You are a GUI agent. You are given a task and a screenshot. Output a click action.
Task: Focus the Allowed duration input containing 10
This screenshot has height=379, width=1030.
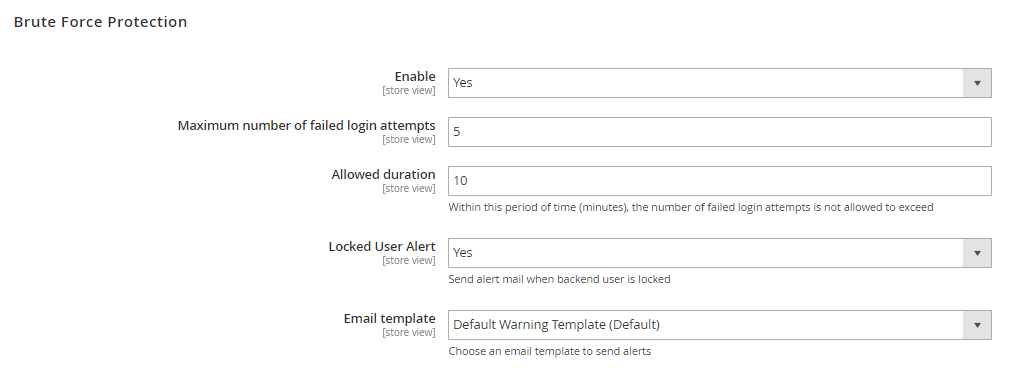pyautogui.click(x=719, y=181)
